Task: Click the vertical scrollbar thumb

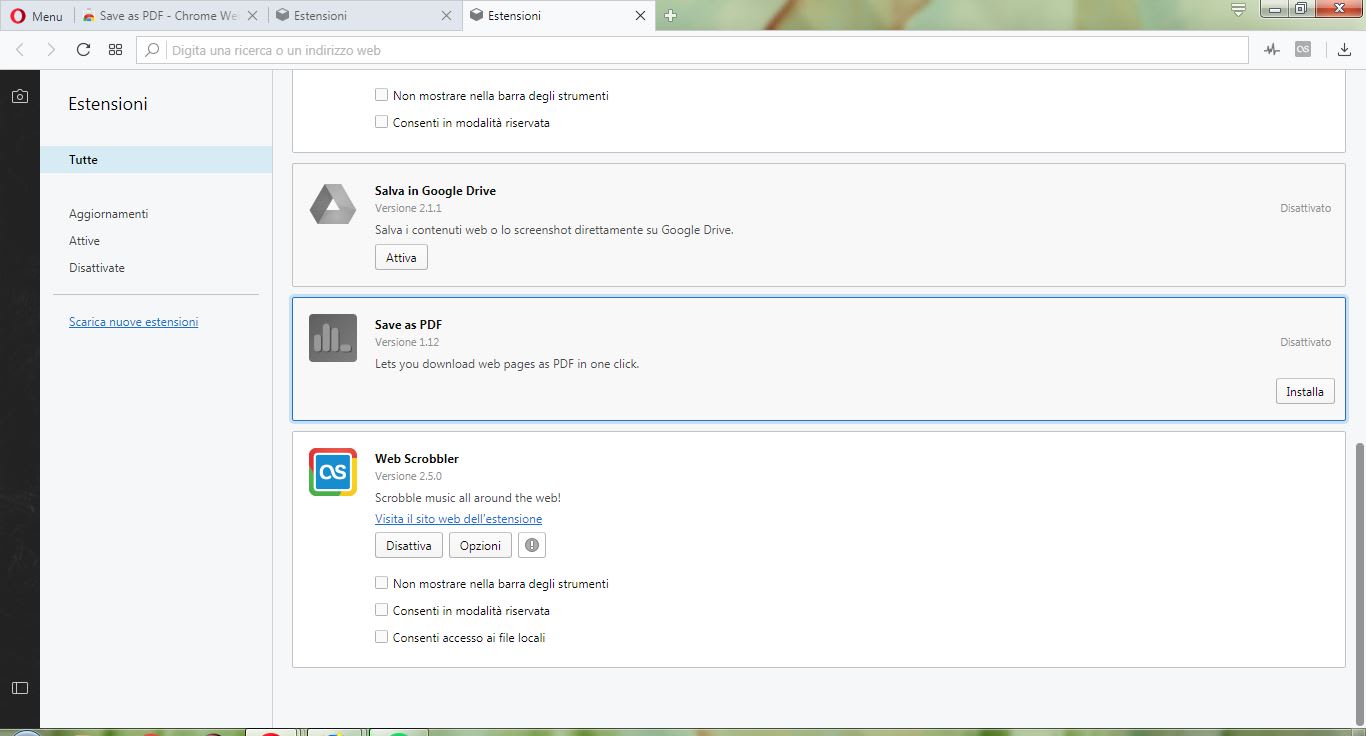Action: click(x=1359, y=583)
